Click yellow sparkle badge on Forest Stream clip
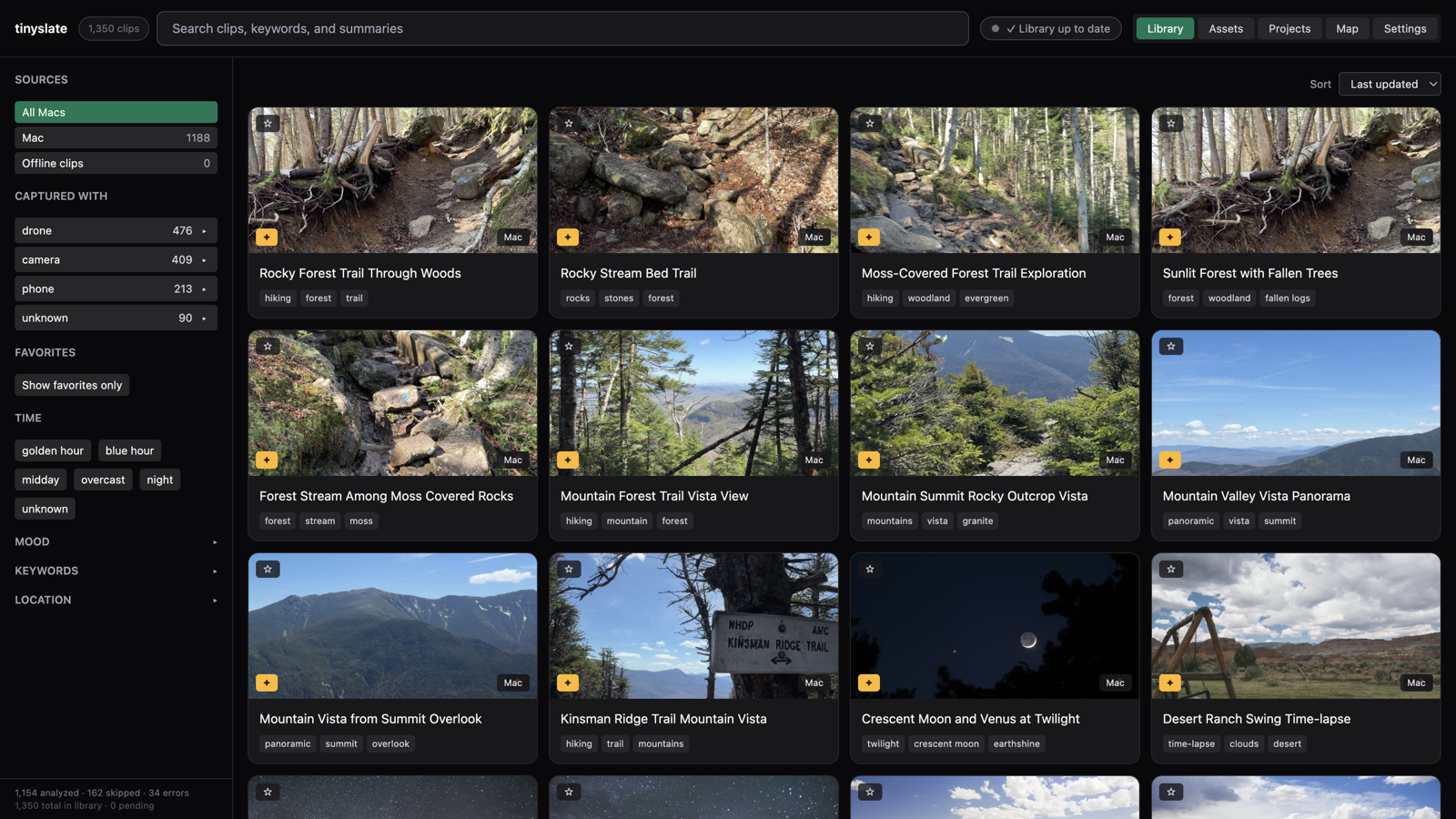 point(267,460)
